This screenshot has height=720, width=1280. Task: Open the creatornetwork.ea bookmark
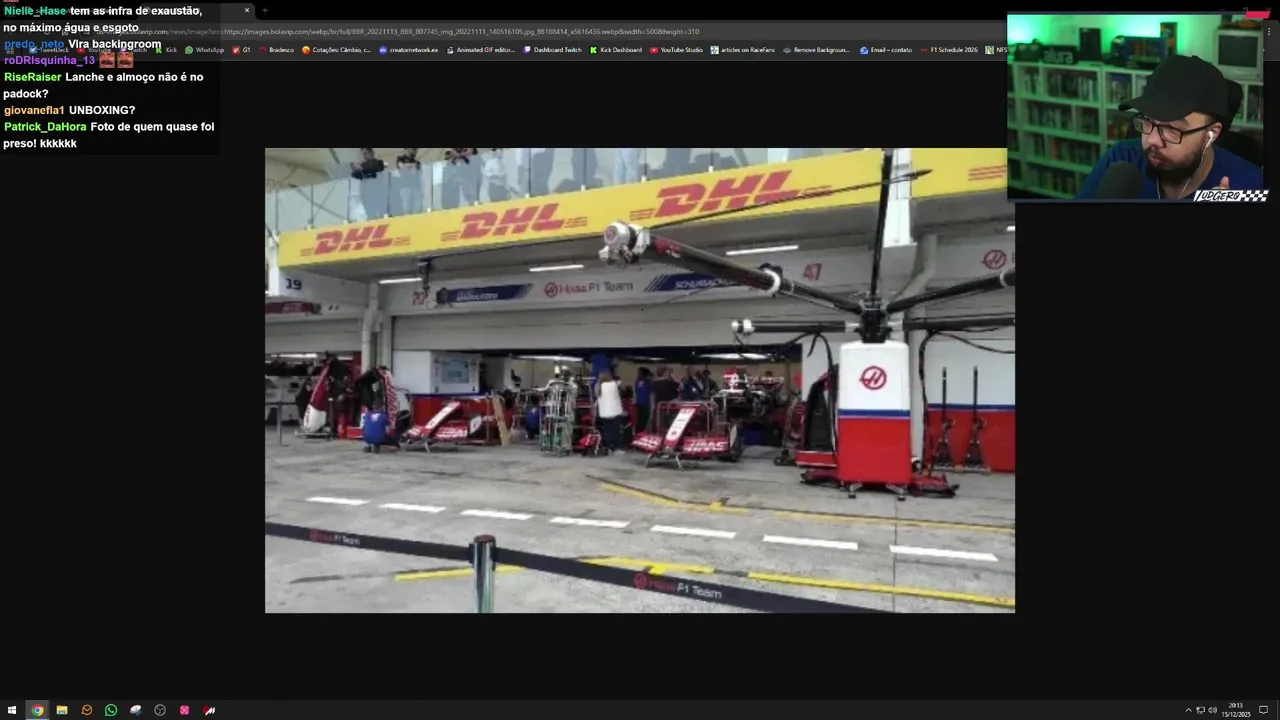click(409, 49)
